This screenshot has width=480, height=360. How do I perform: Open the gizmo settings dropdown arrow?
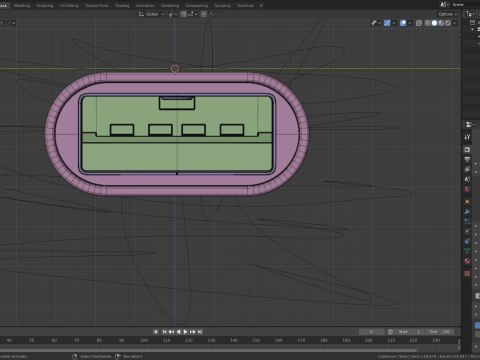click(x=394, y=23)
